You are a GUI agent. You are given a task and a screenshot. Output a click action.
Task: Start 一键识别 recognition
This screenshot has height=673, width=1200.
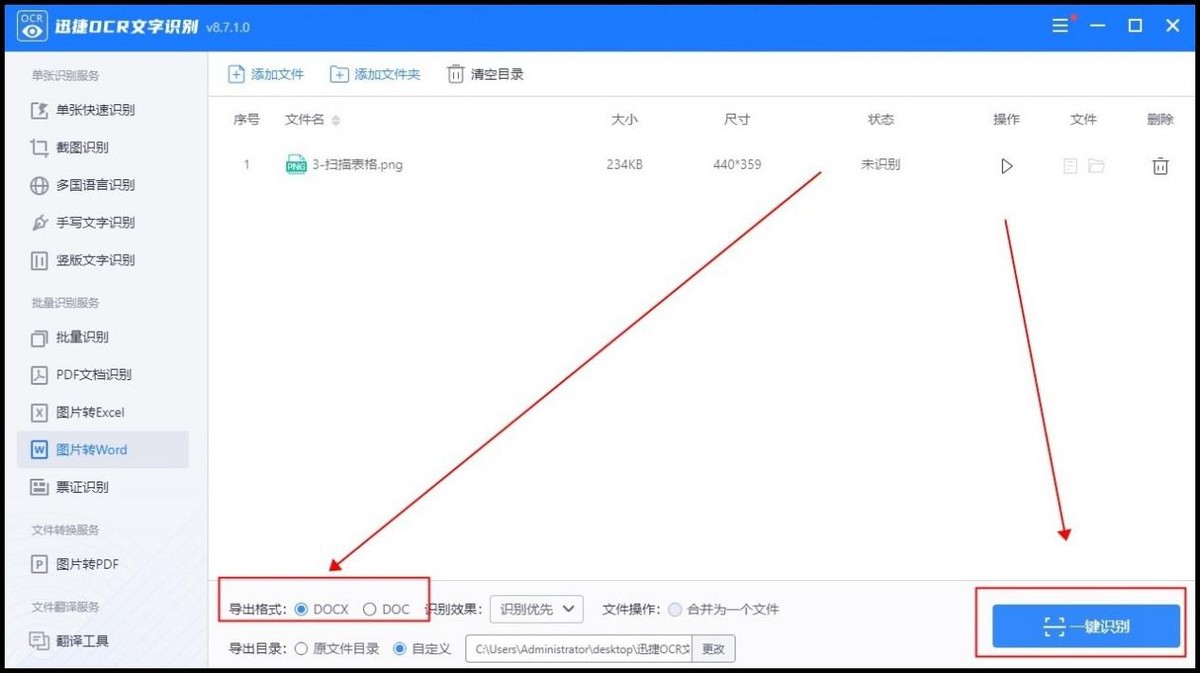[x=1086, y=626]
